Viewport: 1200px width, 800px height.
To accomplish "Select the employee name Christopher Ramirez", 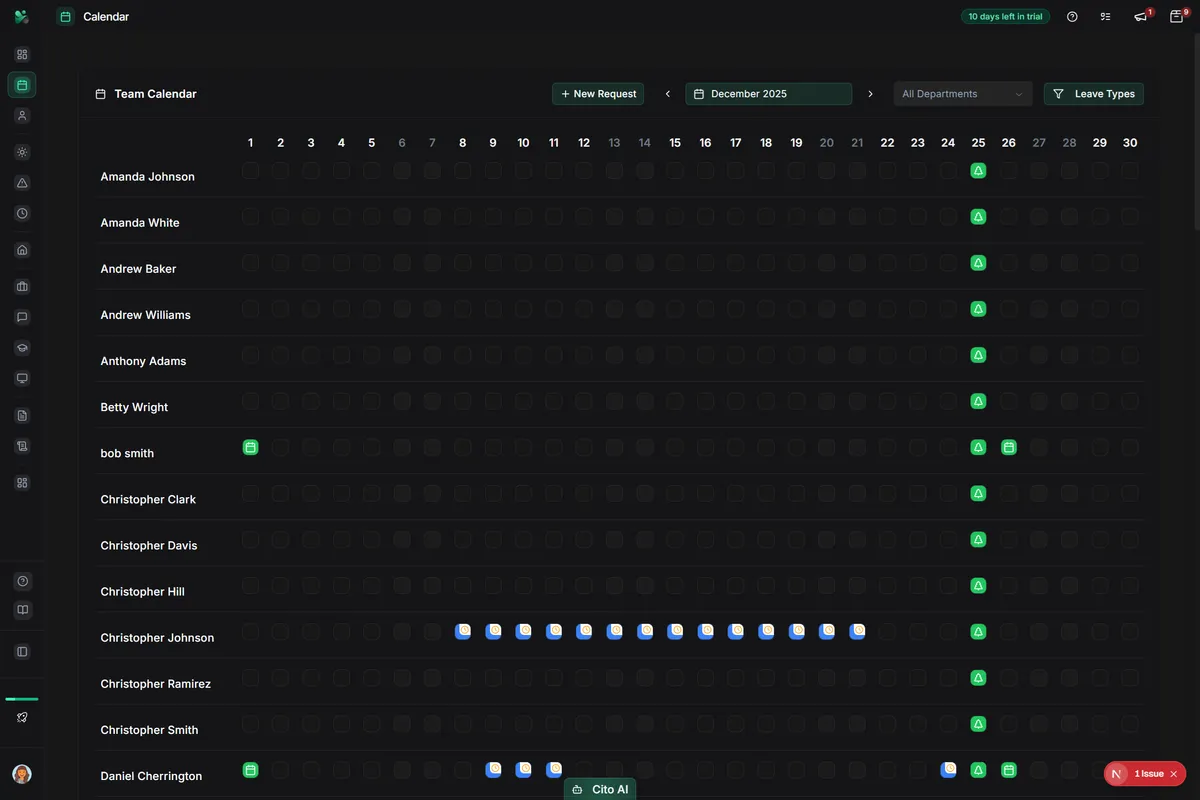I will (x=155, y=684).
